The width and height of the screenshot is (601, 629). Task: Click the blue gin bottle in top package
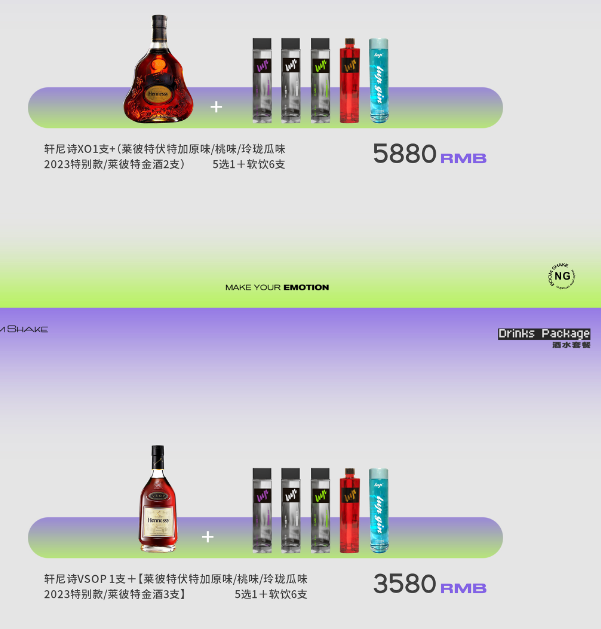[x=378, y=81]
